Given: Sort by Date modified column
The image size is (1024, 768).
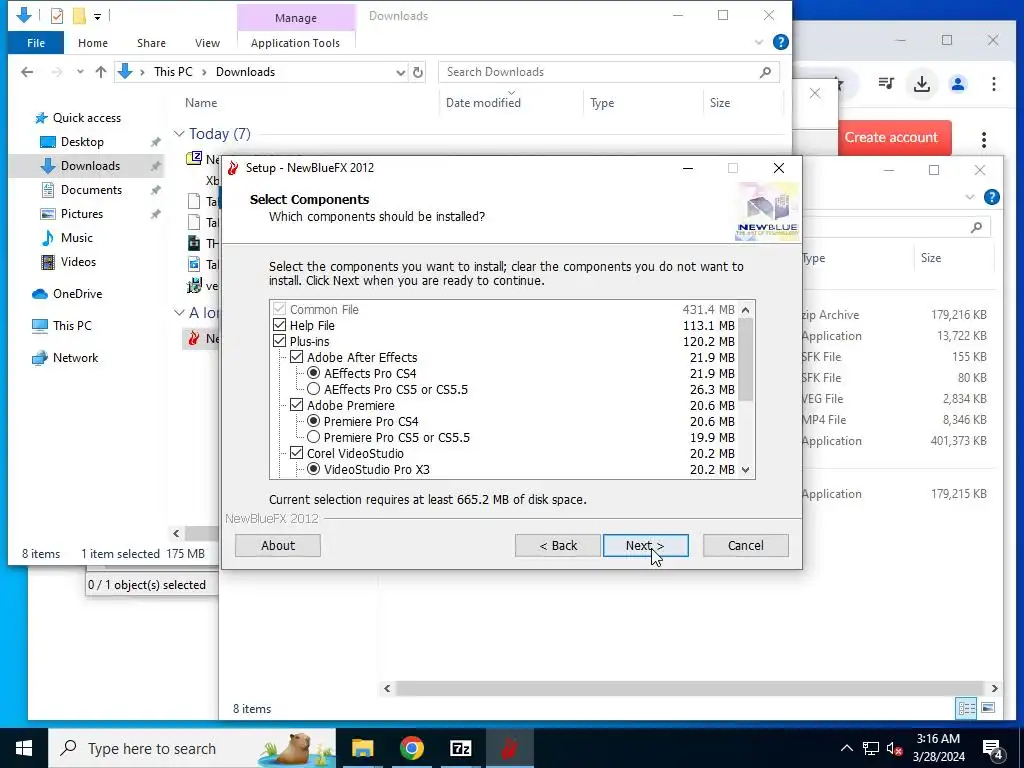Looking at the screenshot, I should point(483,103).
